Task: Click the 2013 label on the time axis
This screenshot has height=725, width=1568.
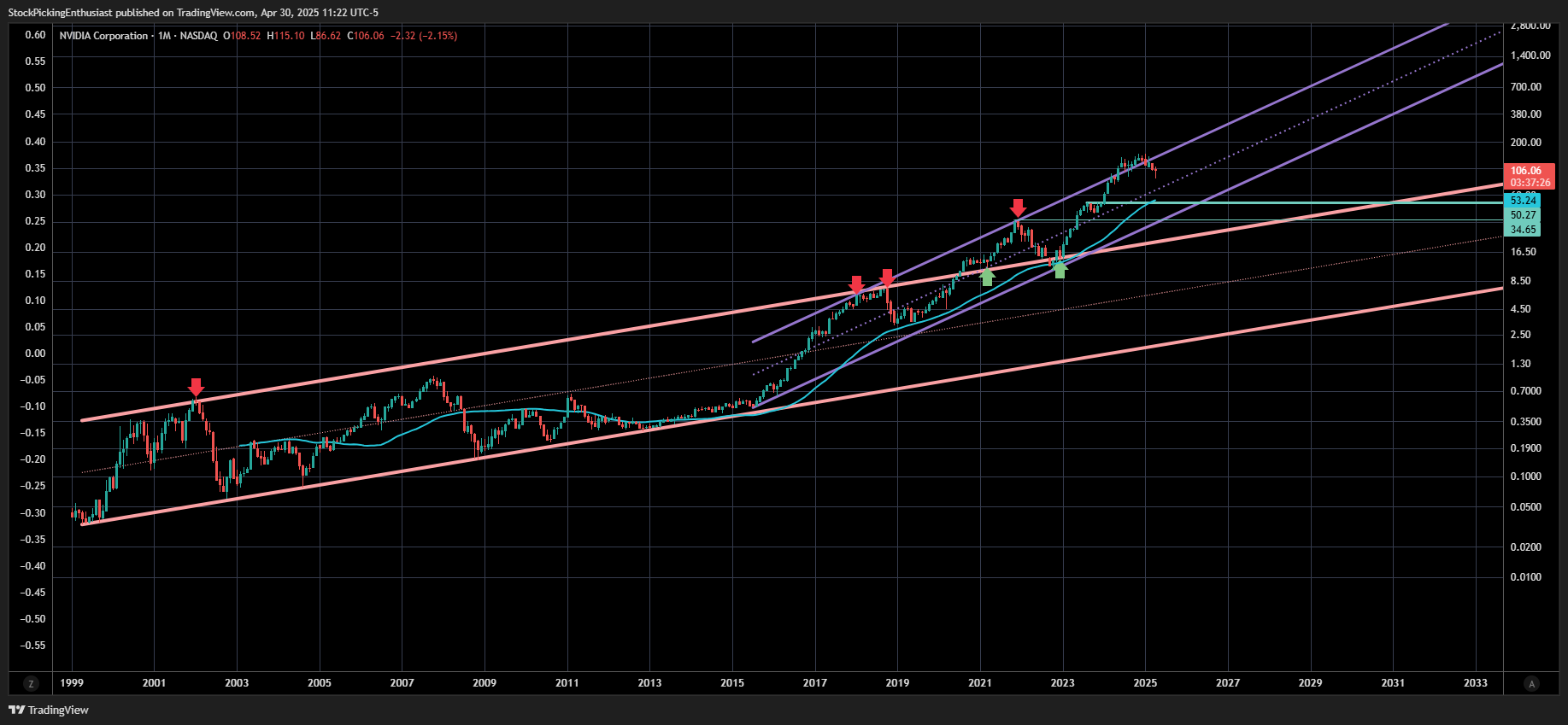Action: 649,683
